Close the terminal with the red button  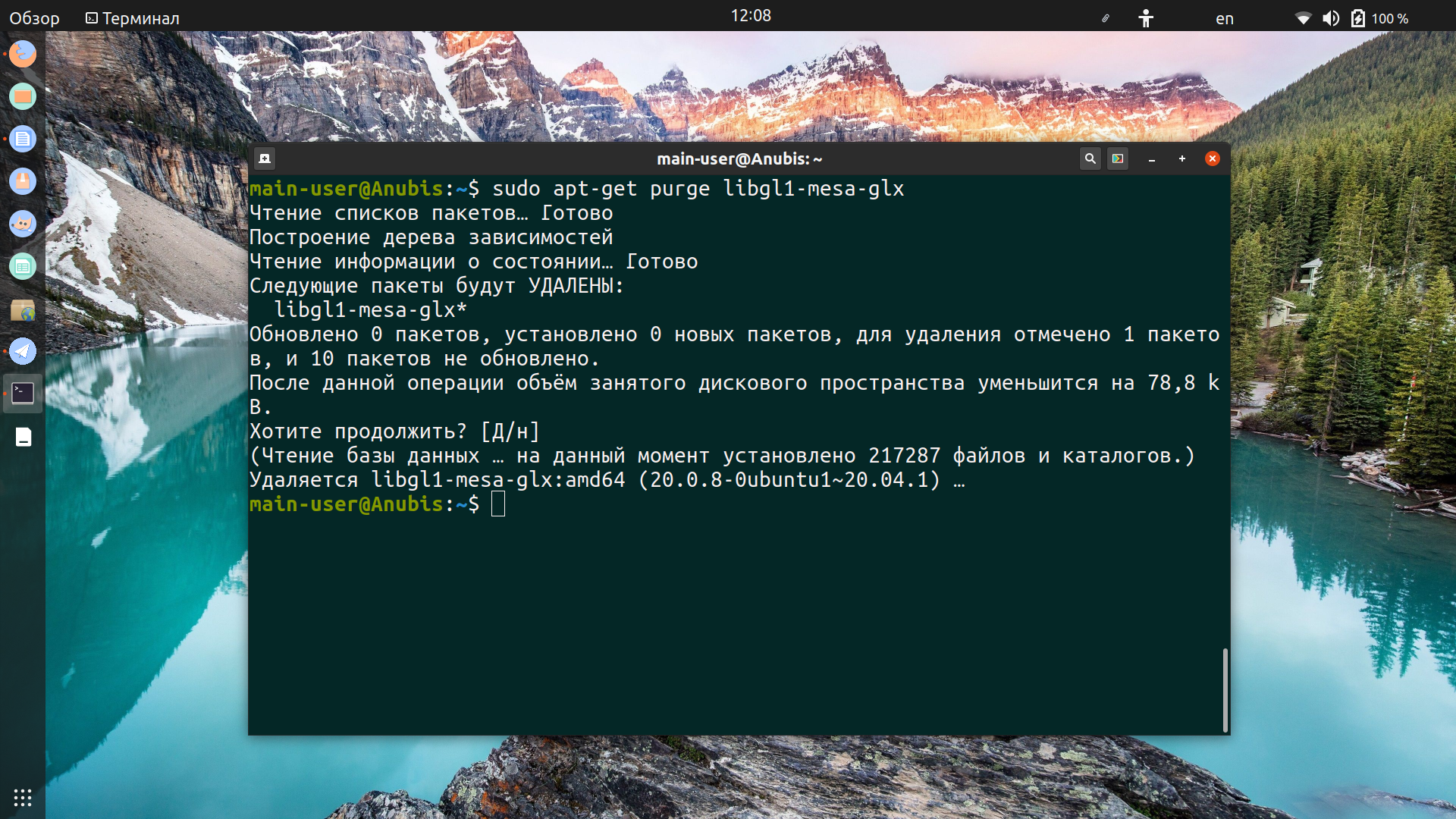[1213, 158]
